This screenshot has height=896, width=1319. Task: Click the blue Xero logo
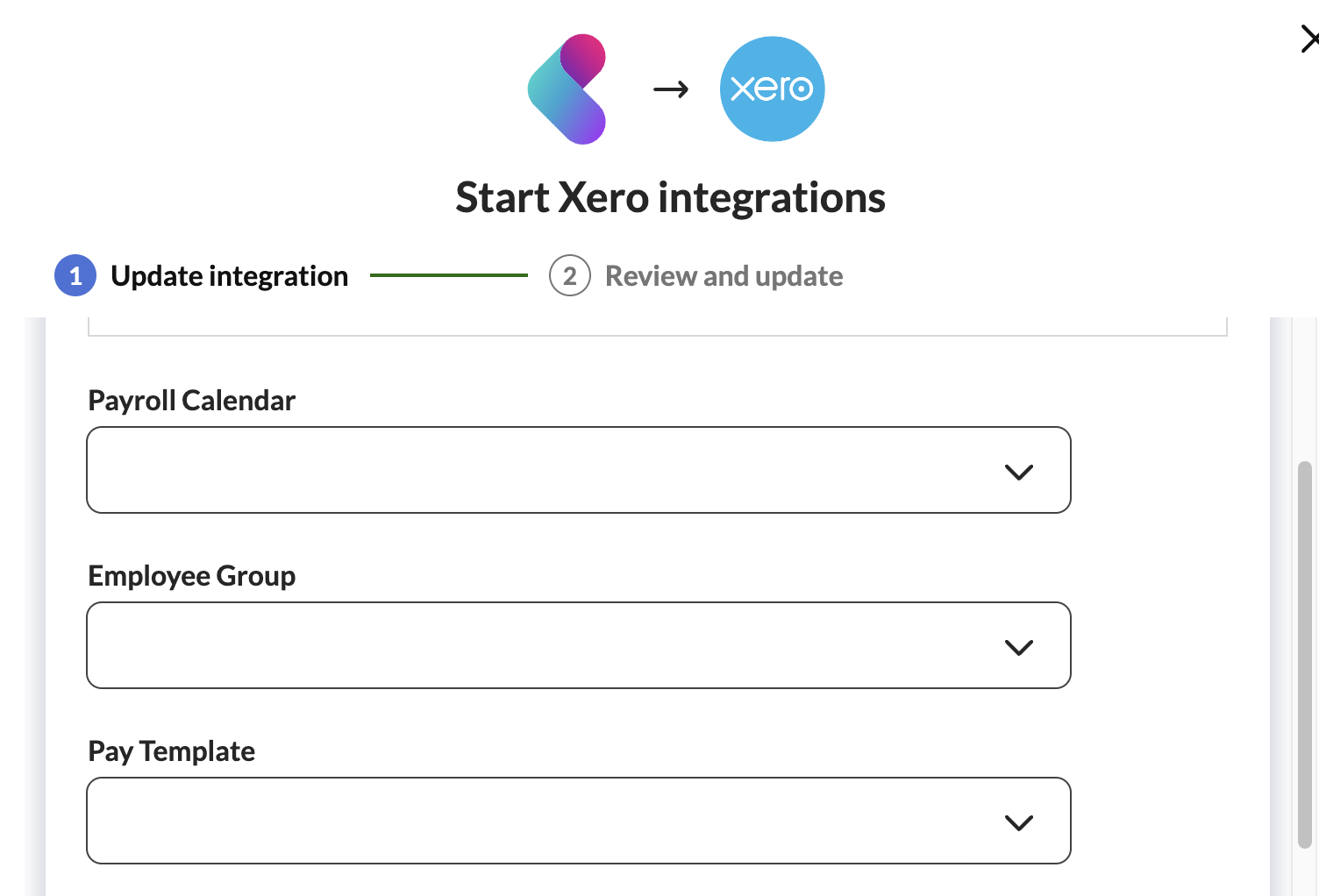coord(772,89)
